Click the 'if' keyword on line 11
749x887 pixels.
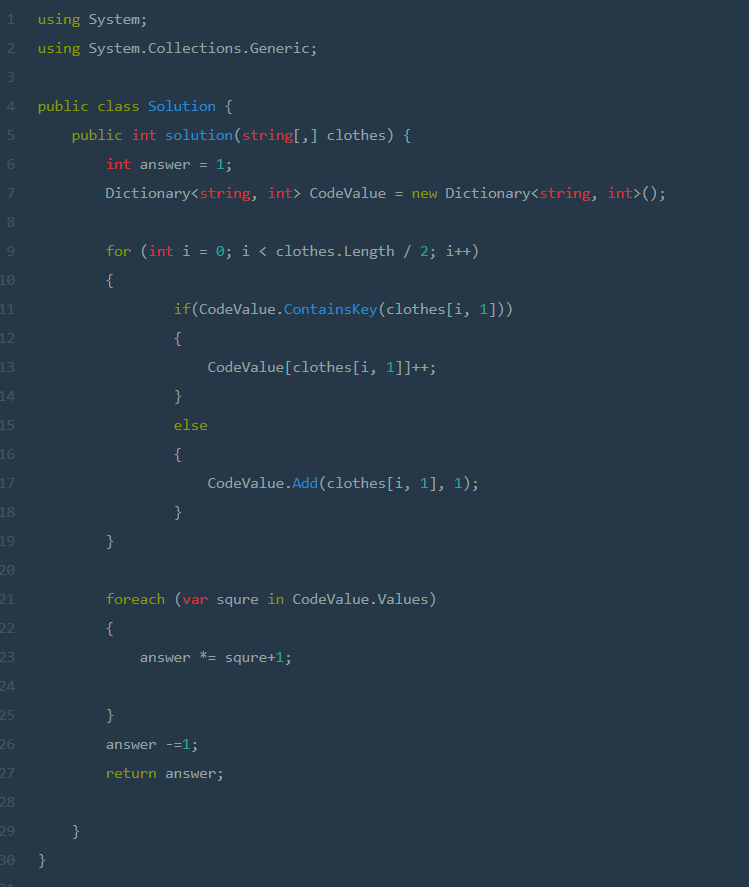[182, 309]
